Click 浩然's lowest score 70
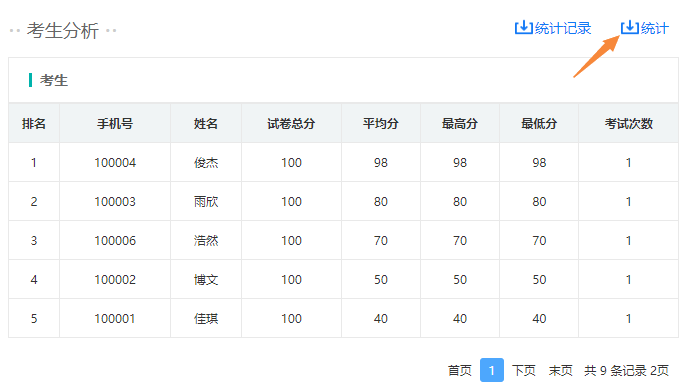This screenshot has height=386, width=690. (539, 241)
